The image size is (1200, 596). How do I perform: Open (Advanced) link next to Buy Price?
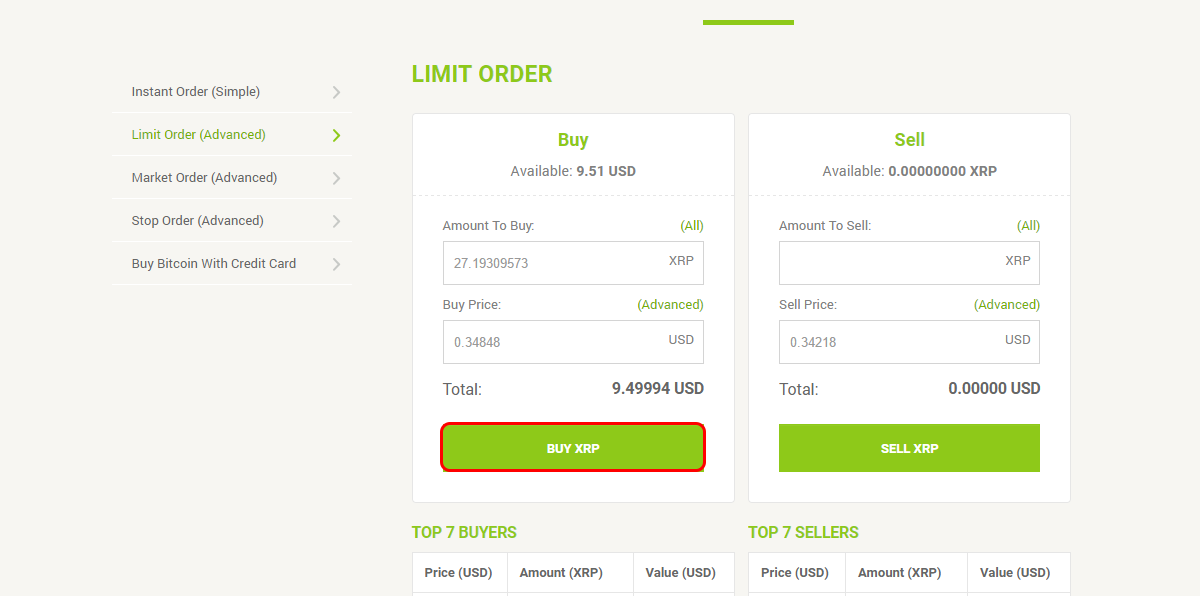pyautogui.click(x=670, y=305)
